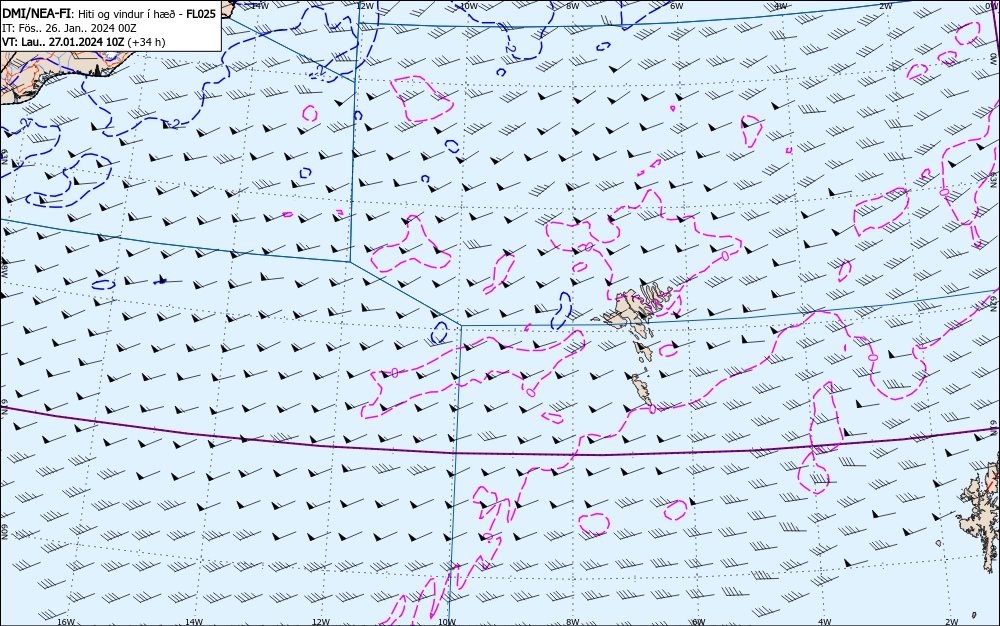Click the '2W' longitude label on bottom edge

coord(952,622)
